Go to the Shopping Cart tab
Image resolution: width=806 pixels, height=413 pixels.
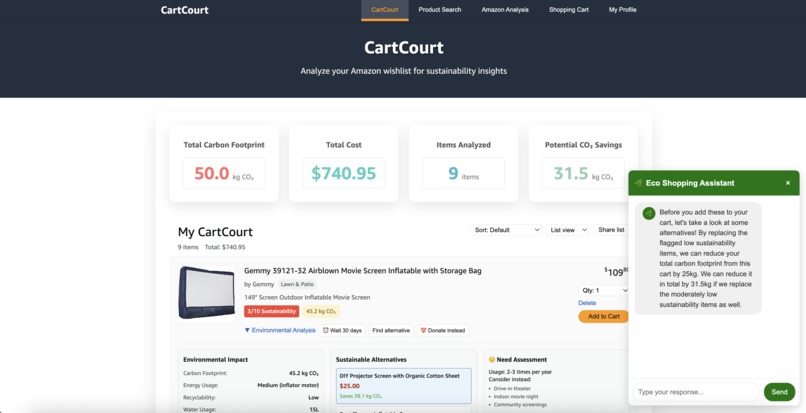click(x=569, y=10)
